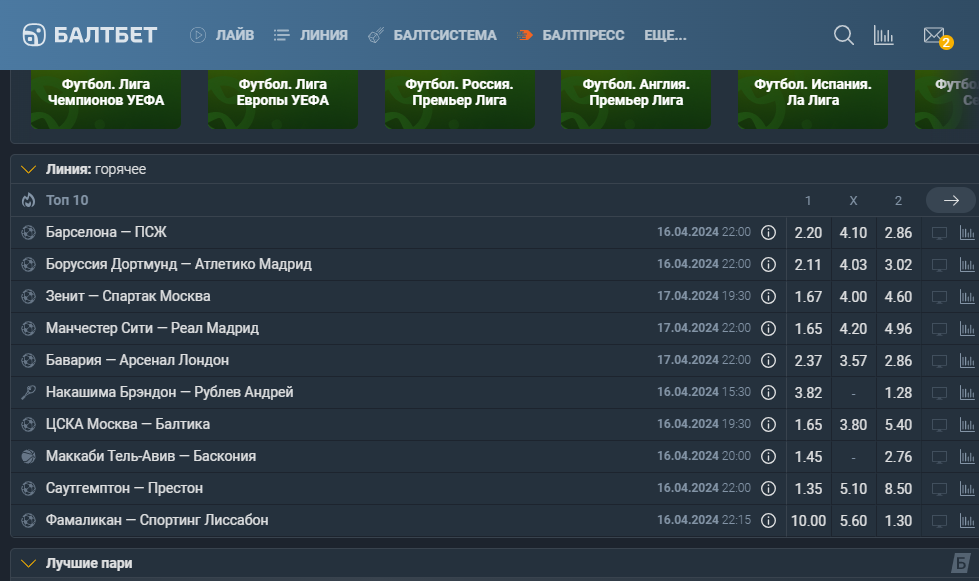The width and height of the screenshot is (979, 581).
Task: Open info for Маккаби Тель-Авив — Баскония
Action: (x=768, y=457)
